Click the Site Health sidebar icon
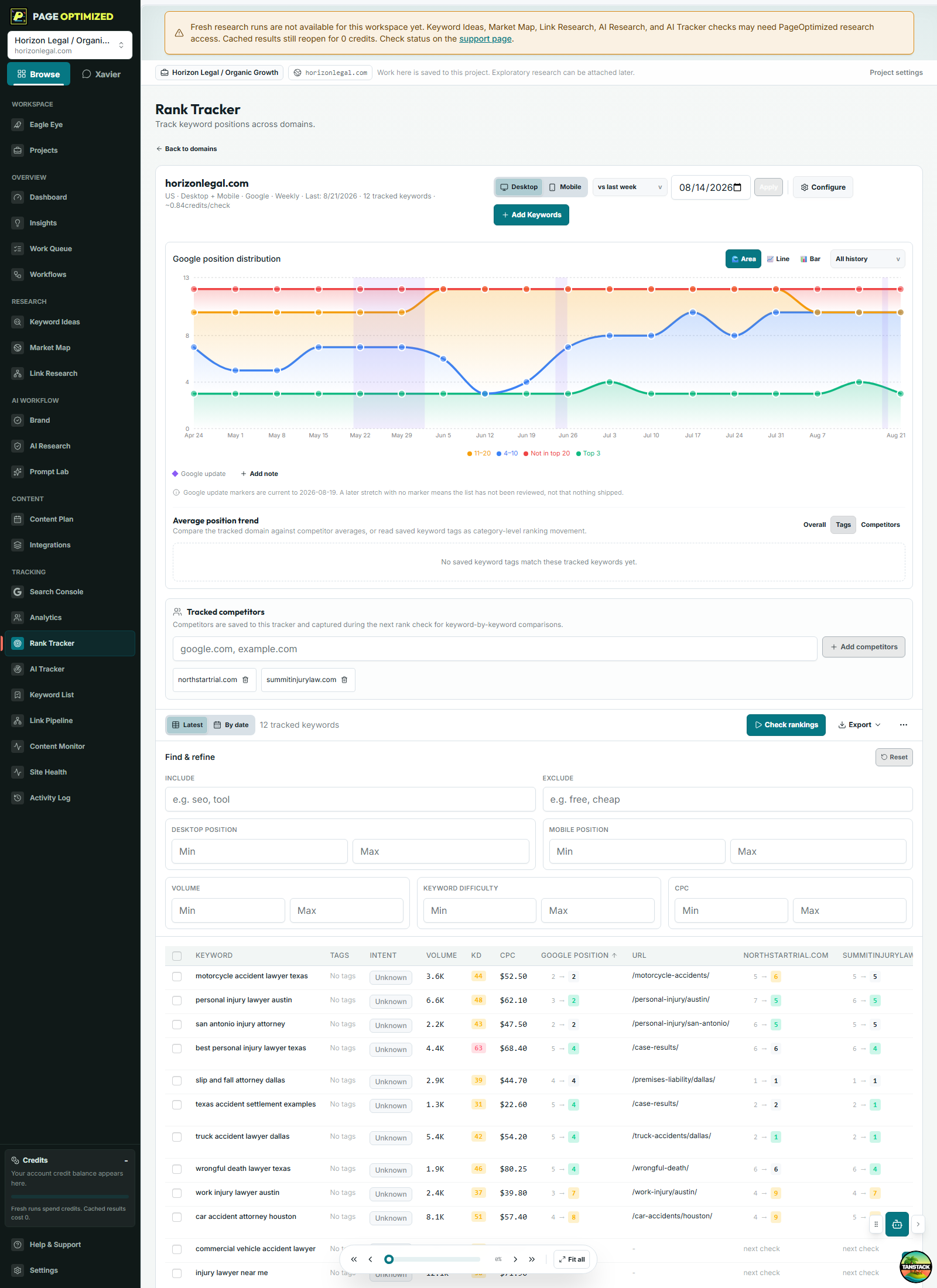The image size is (937, 1288). click(x=18, y=772)
